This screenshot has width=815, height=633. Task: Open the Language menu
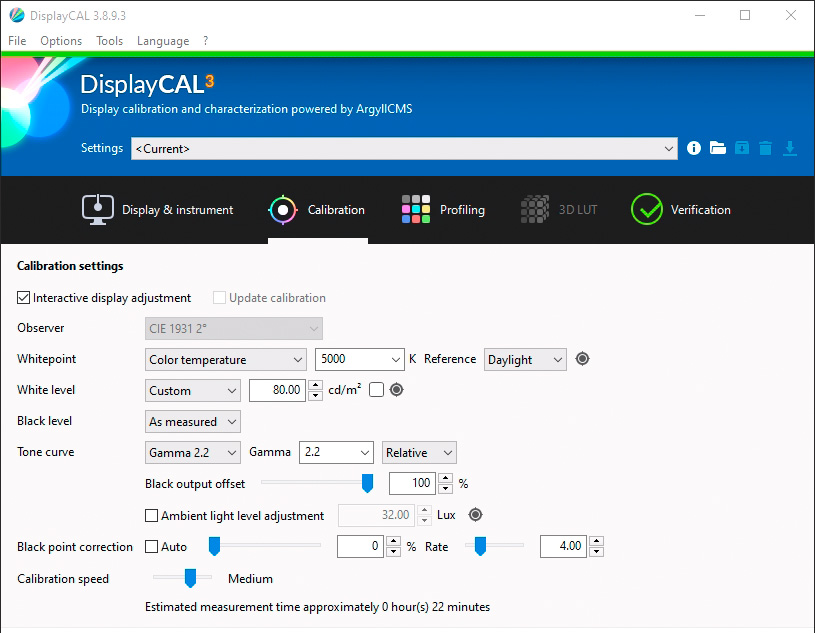tap(163, 41)
